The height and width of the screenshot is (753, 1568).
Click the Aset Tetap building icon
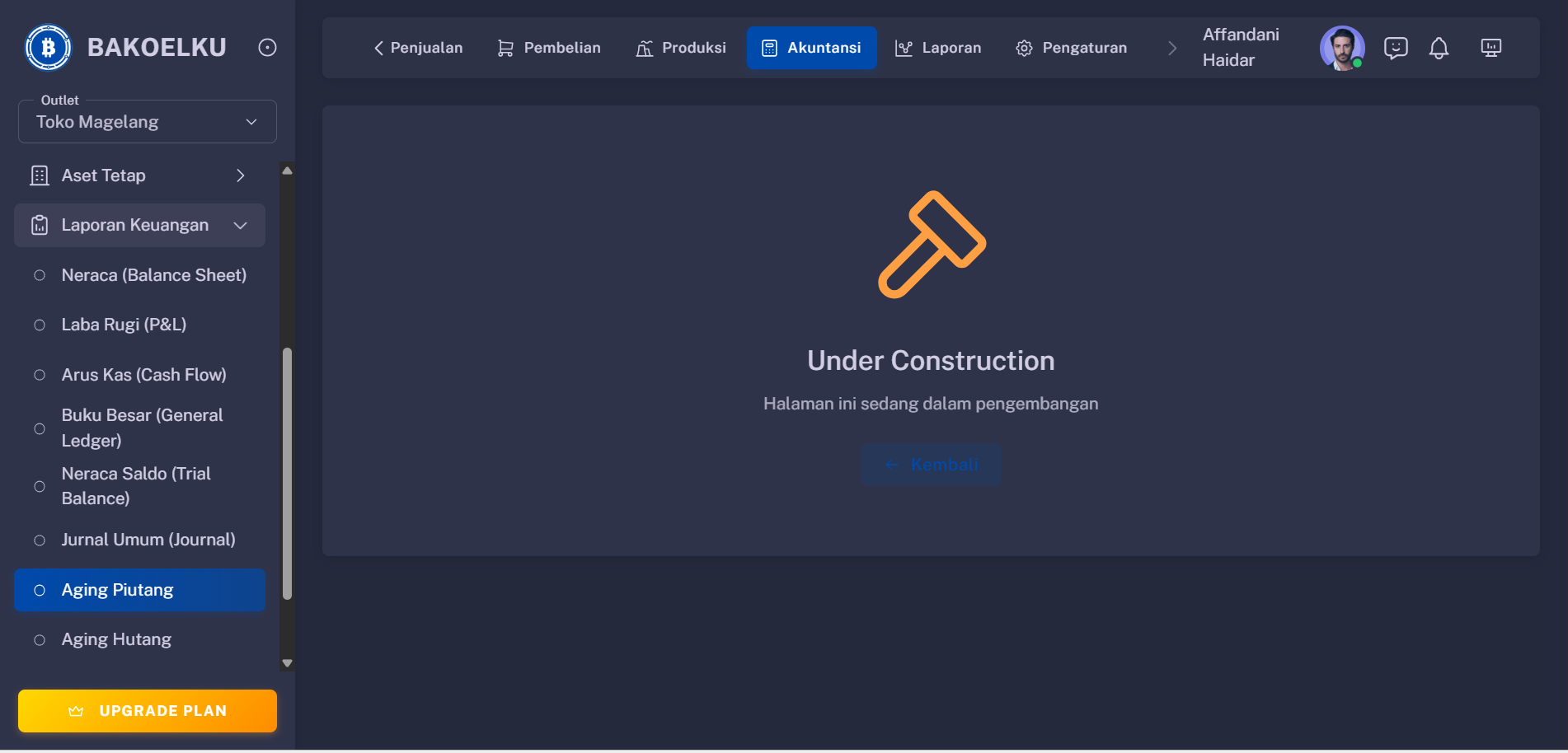(x=40, y=175)
